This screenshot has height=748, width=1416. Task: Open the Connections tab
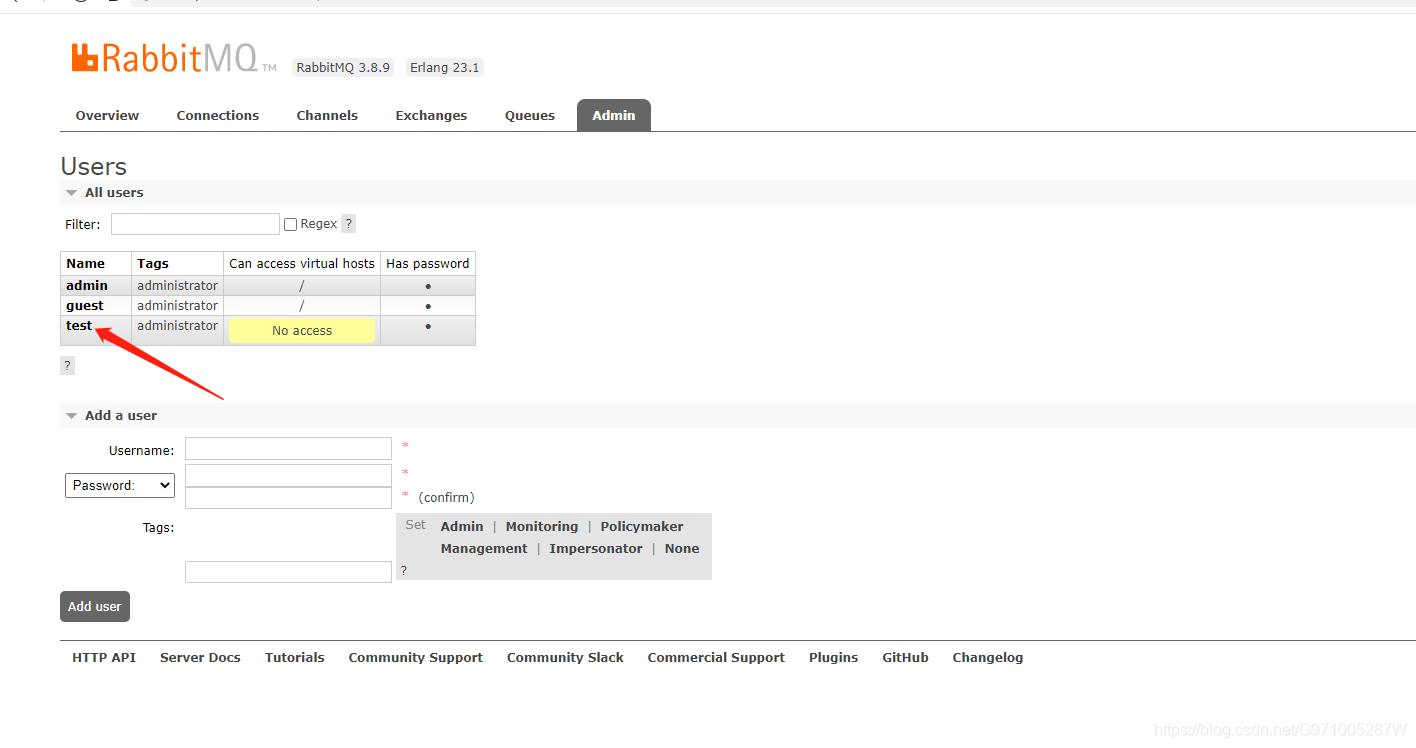pos(217,115)
